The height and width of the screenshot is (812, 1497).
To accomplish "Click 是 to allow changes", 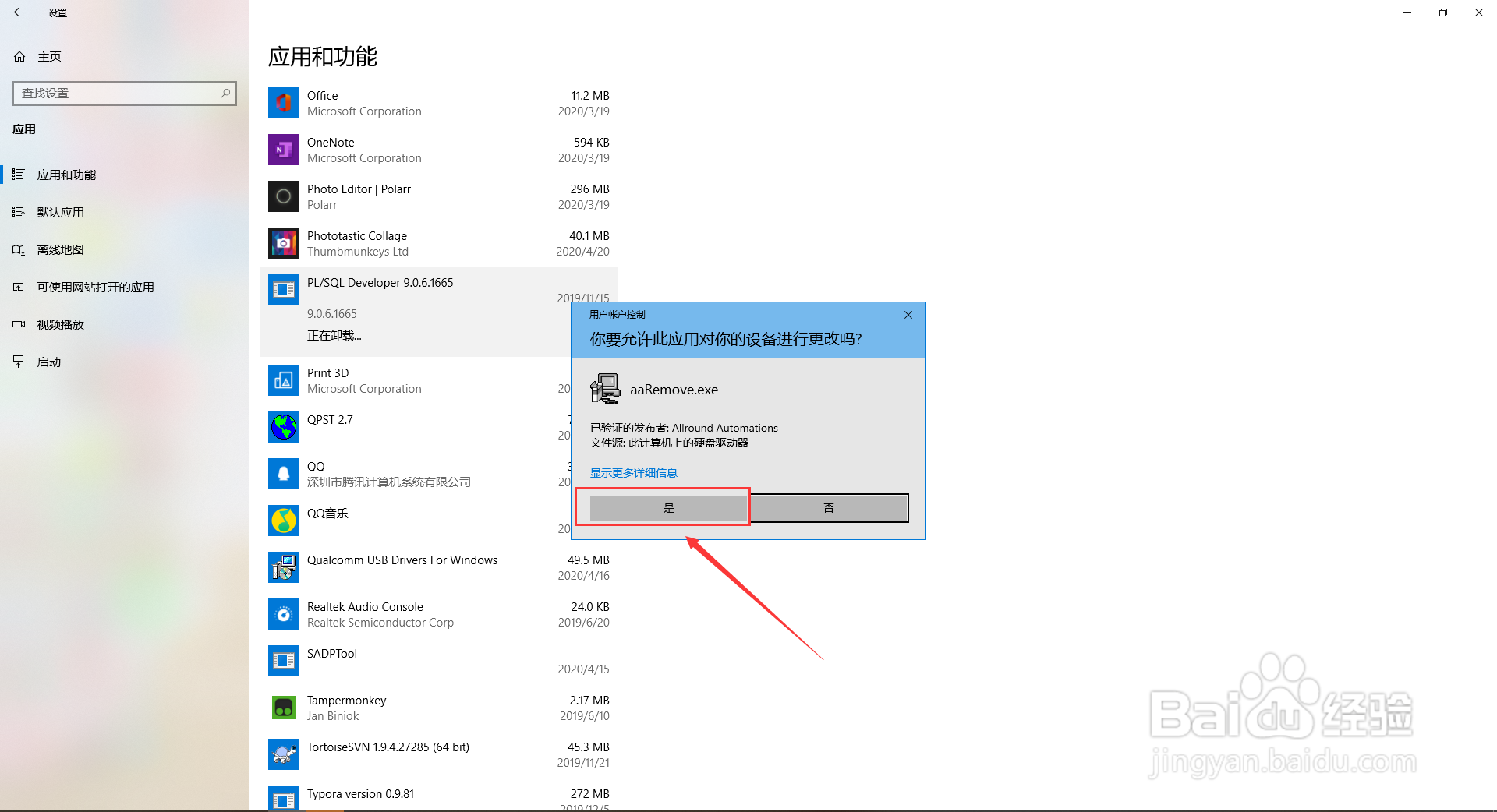I will pos(668,507).
